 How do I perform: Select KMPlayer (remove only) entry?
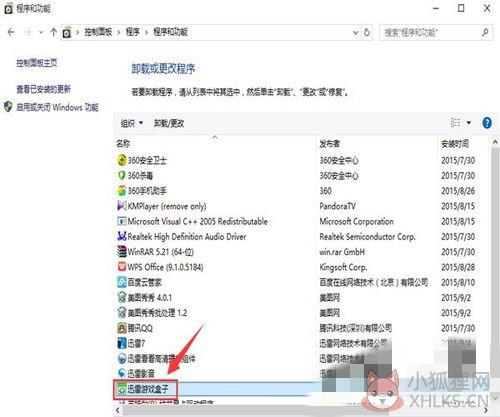[x=167, y=206]
